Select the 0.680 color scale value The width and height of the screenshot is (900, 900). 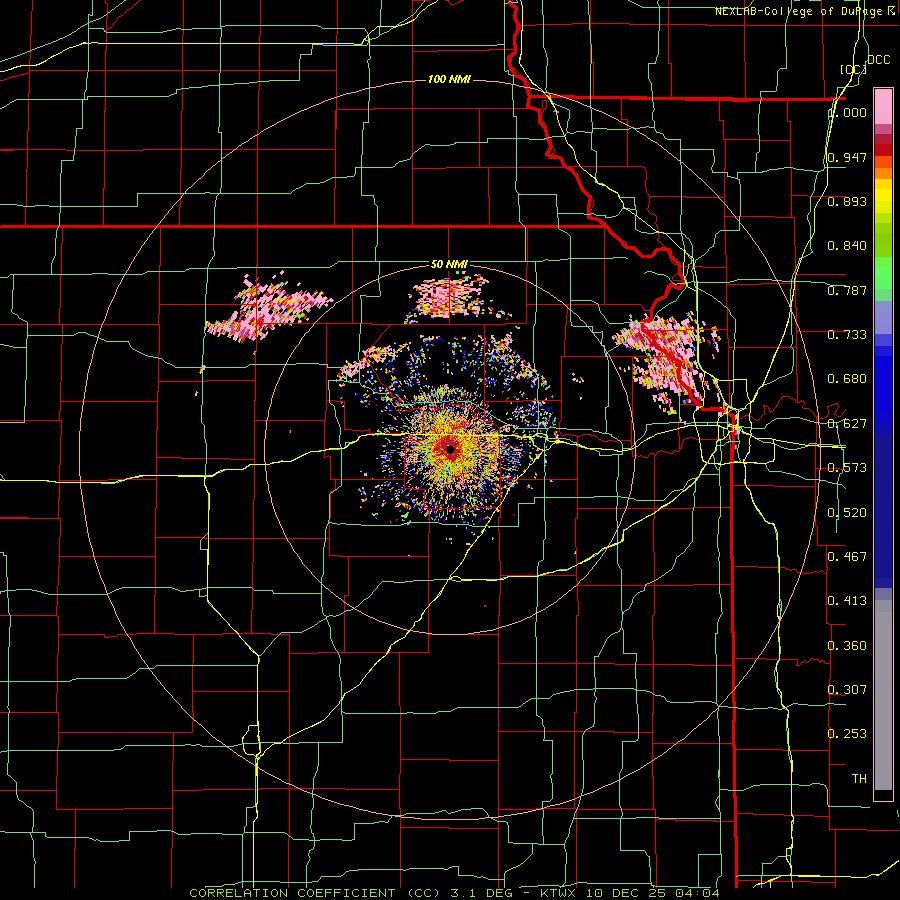(847, 379)
